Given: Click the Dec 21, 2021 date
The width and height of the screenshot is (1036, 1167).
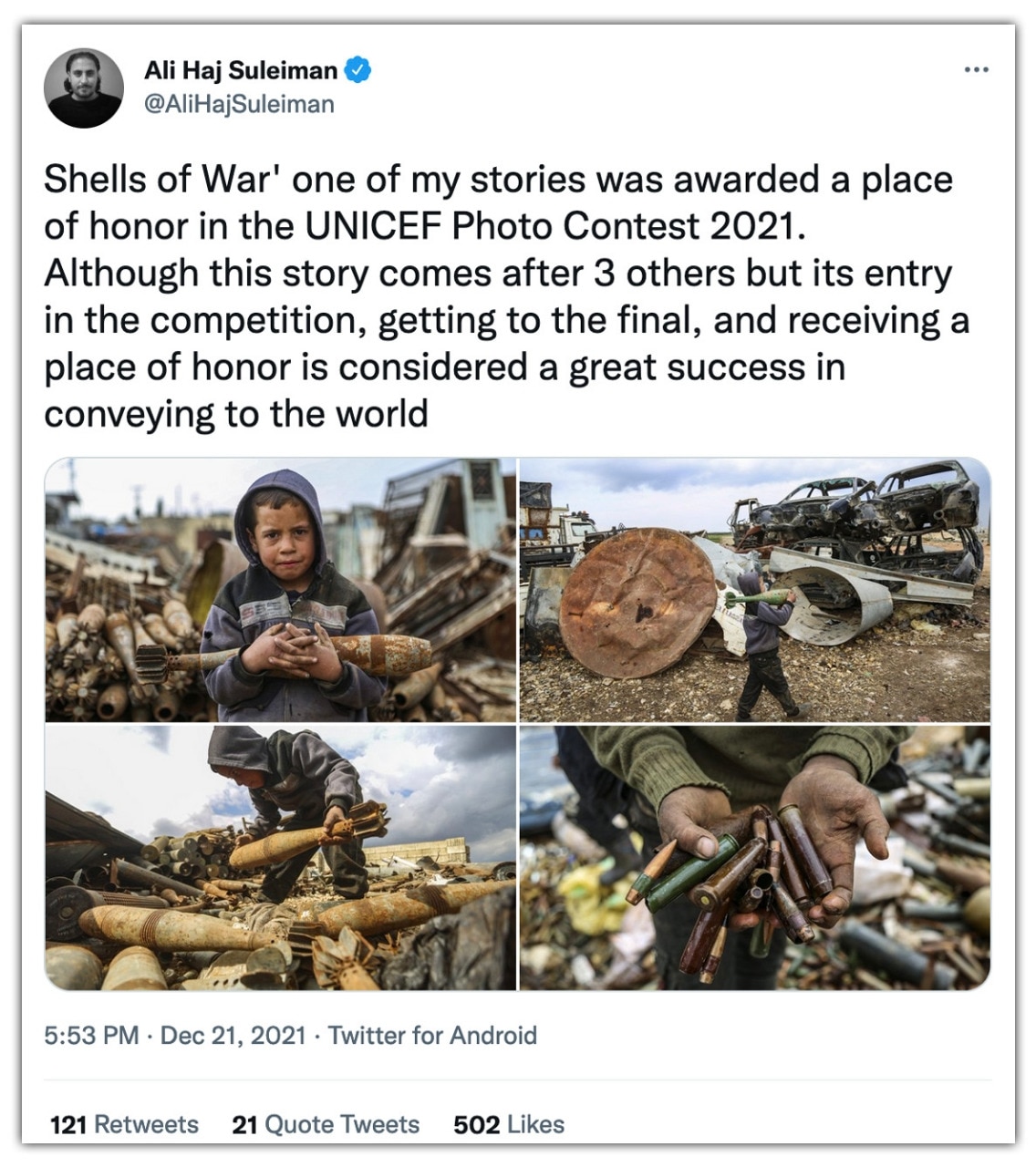Looking at the screenshot, I should (x=233, y=1036).
